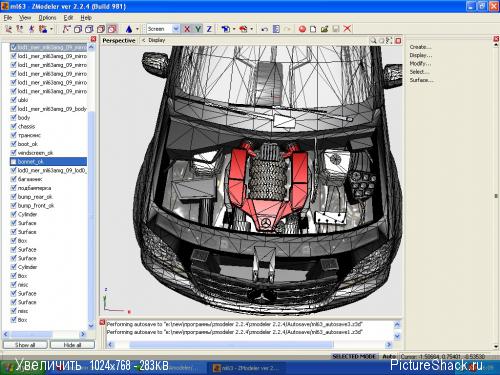This screenshot has width=500, height=375.
Task: Enable the bonnet_ok checkbox
Action: pyautogui.click(x=14, y=162)
